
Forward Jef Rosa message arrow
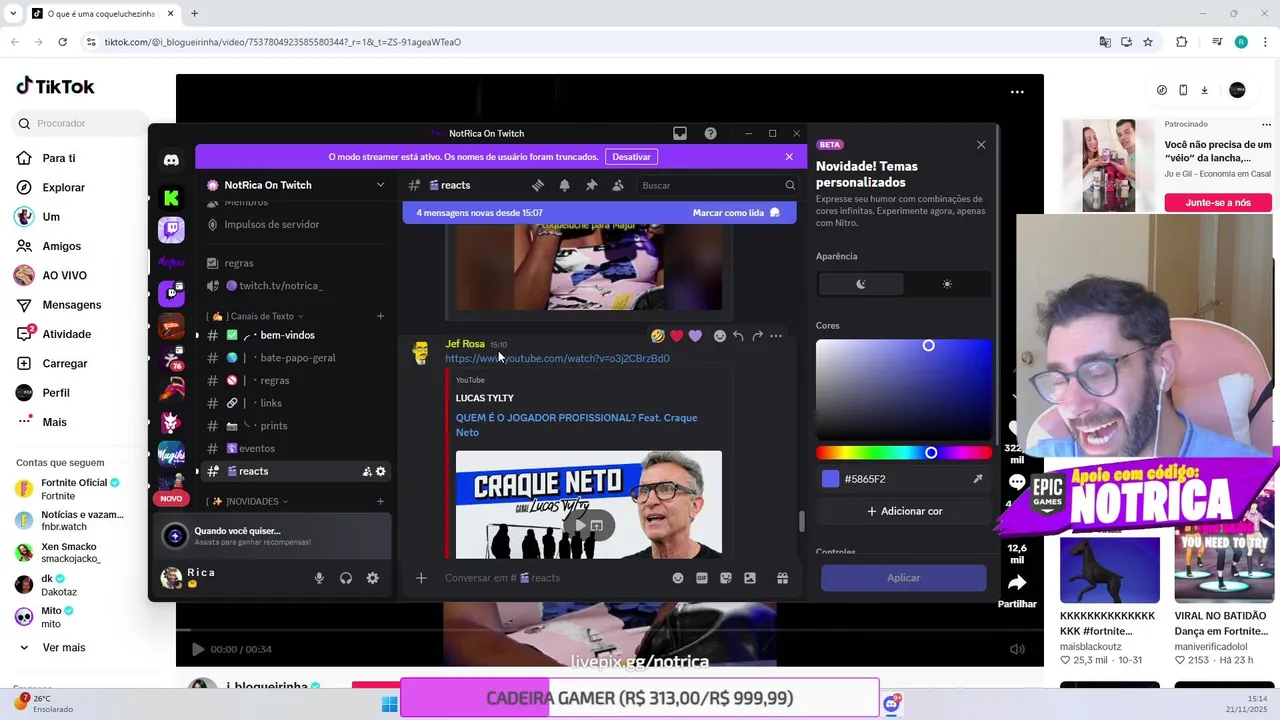pos(757,336)
